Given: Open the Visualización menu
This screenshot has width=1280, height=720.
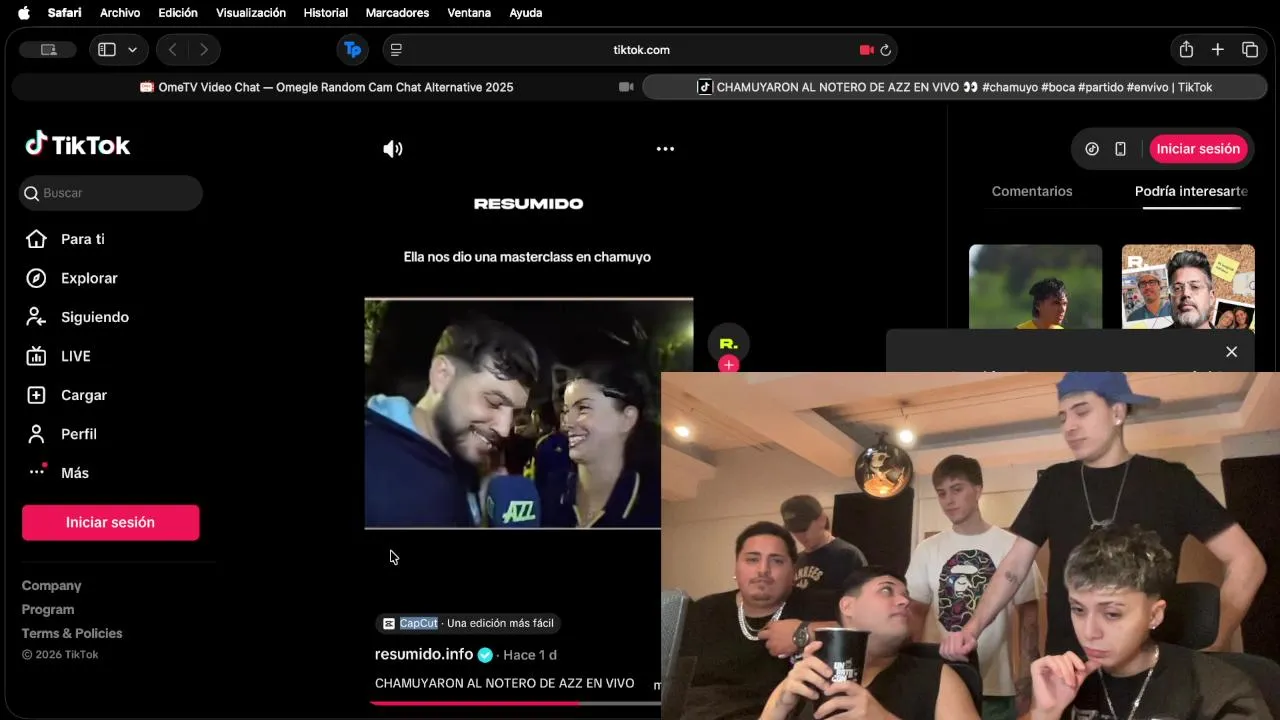Looking at the screenshot, I should (x=251, y=13).
